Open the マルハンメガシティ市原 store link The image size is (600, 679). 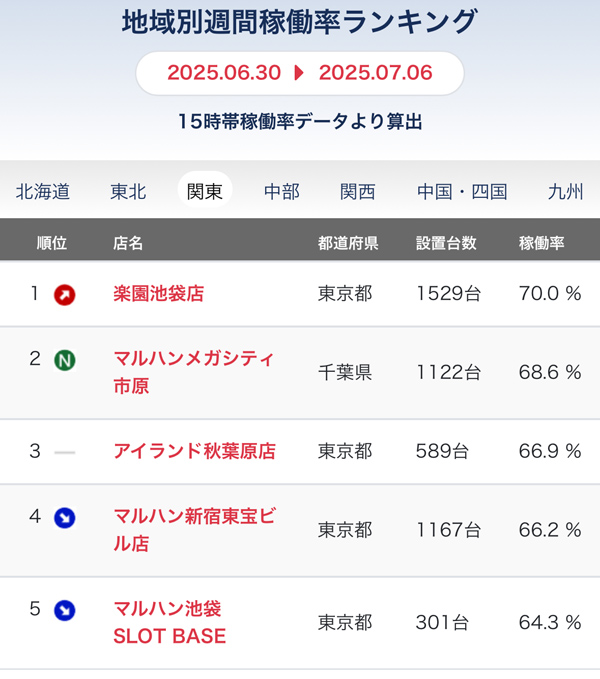[194, 372]
